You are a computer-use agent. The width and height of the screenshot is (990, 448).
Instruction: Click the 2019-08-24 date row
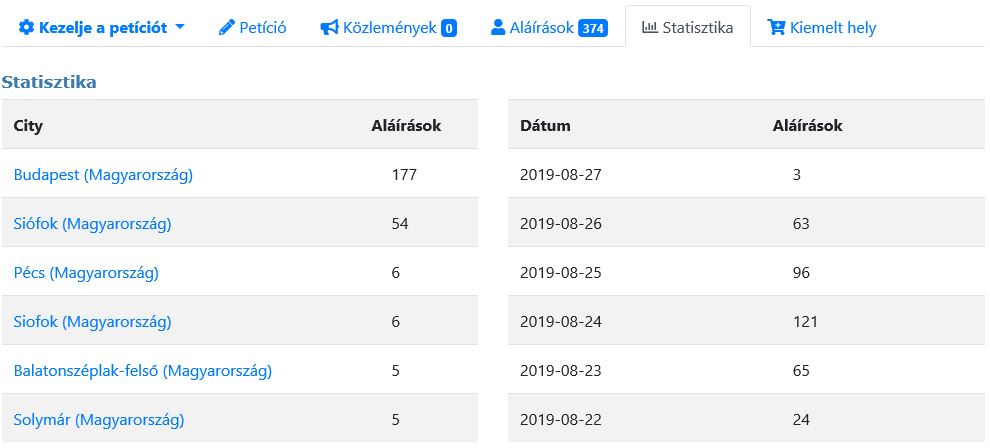click(x=746, y=322)
